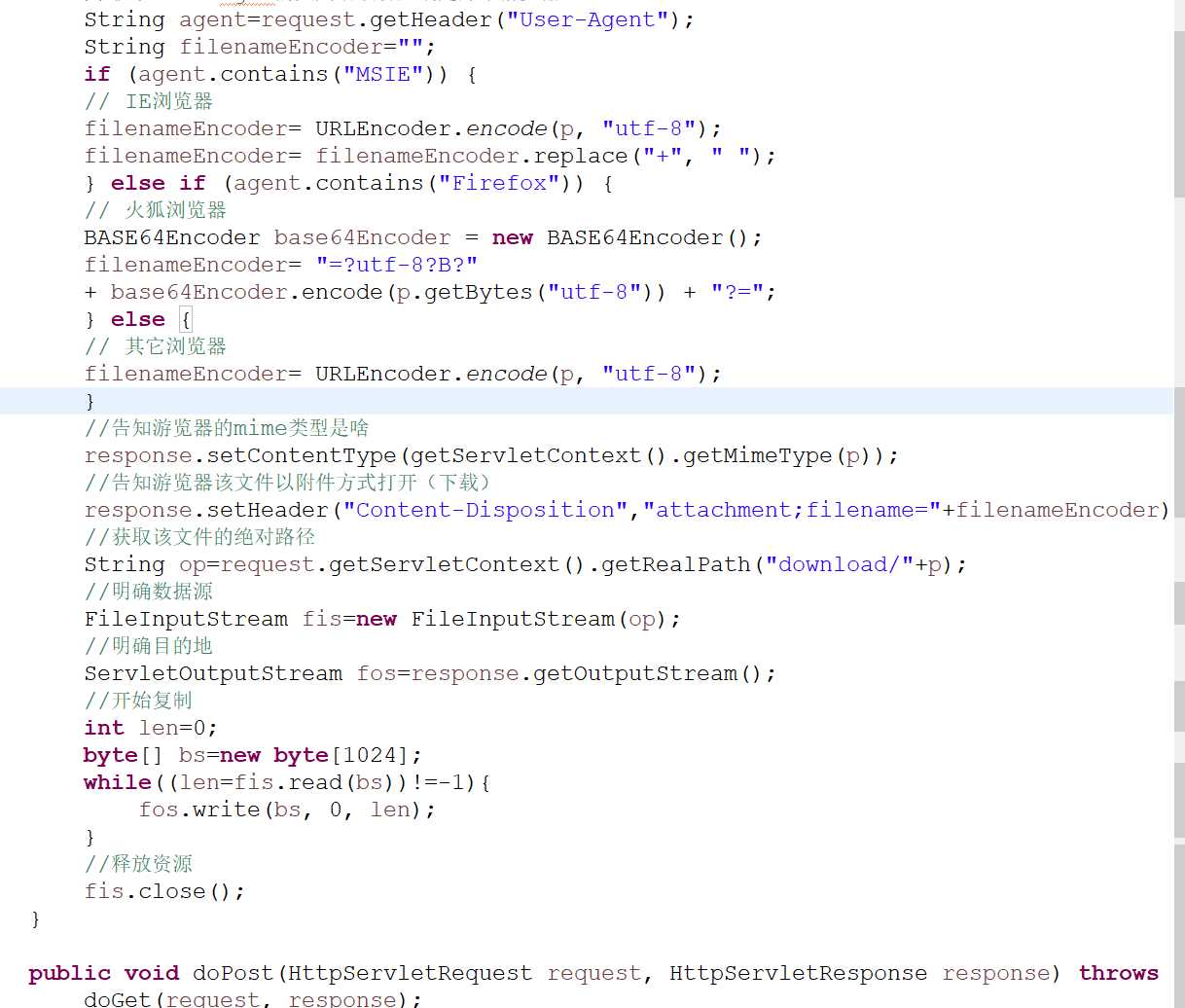Screen dimensions: 1185x1008
Task: Click the highlighted closing brace line
Action: [587, 401]
